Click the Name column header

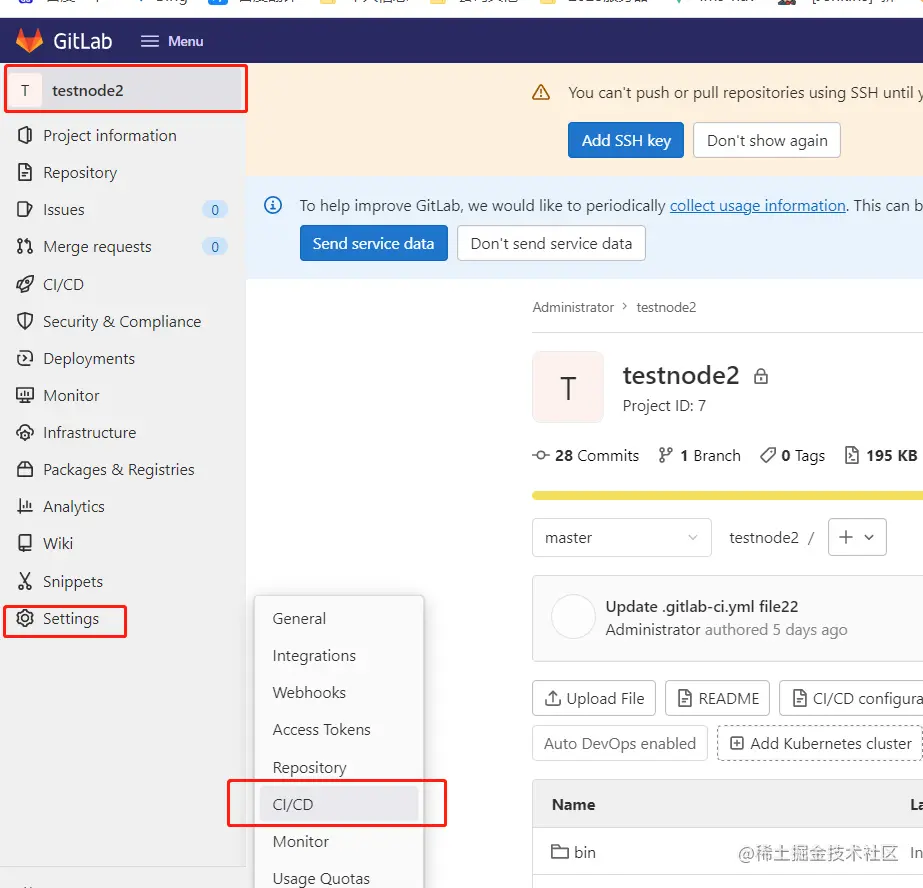pos(573,804)
